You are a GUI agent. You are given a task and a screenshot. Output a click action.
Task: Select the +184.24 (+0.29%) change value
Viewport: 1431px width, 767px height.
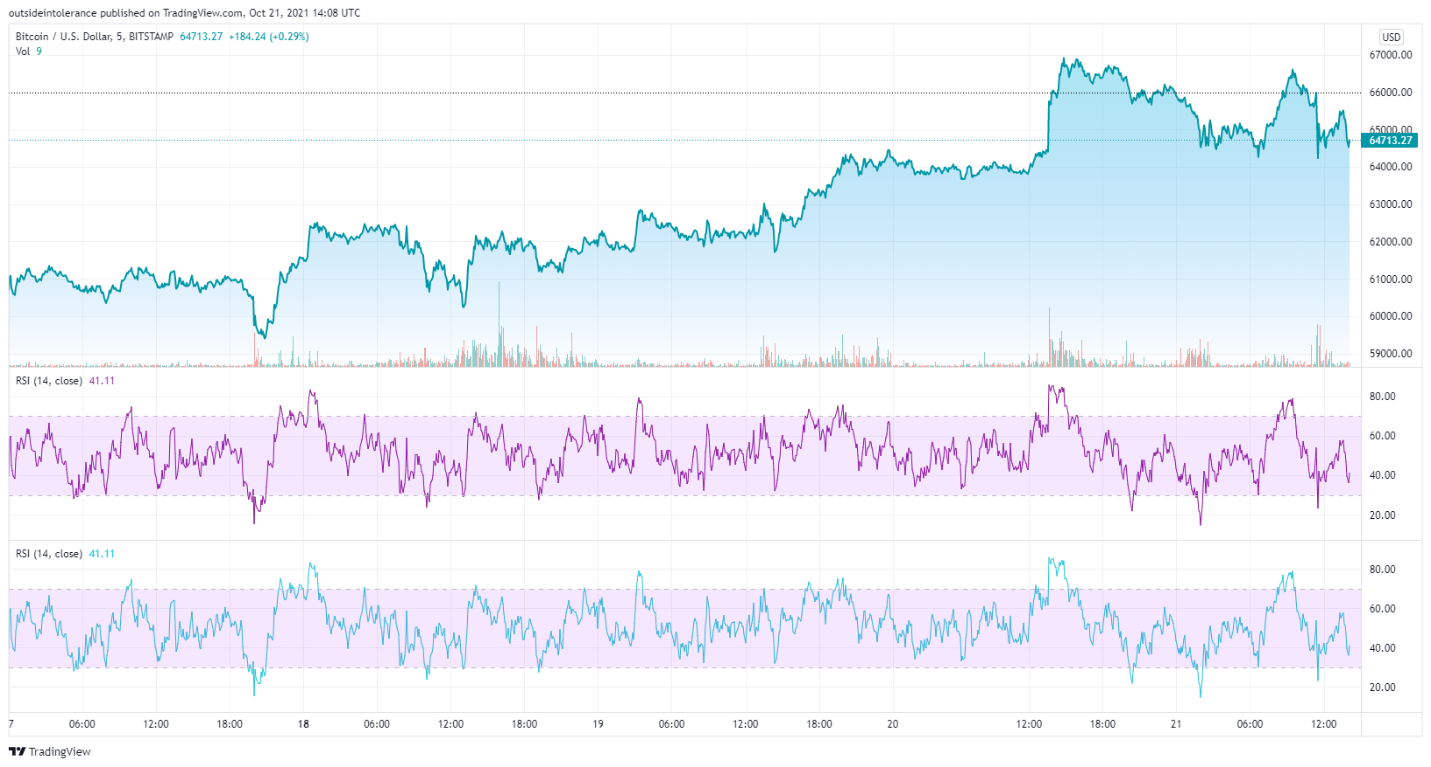coord(268,37)
